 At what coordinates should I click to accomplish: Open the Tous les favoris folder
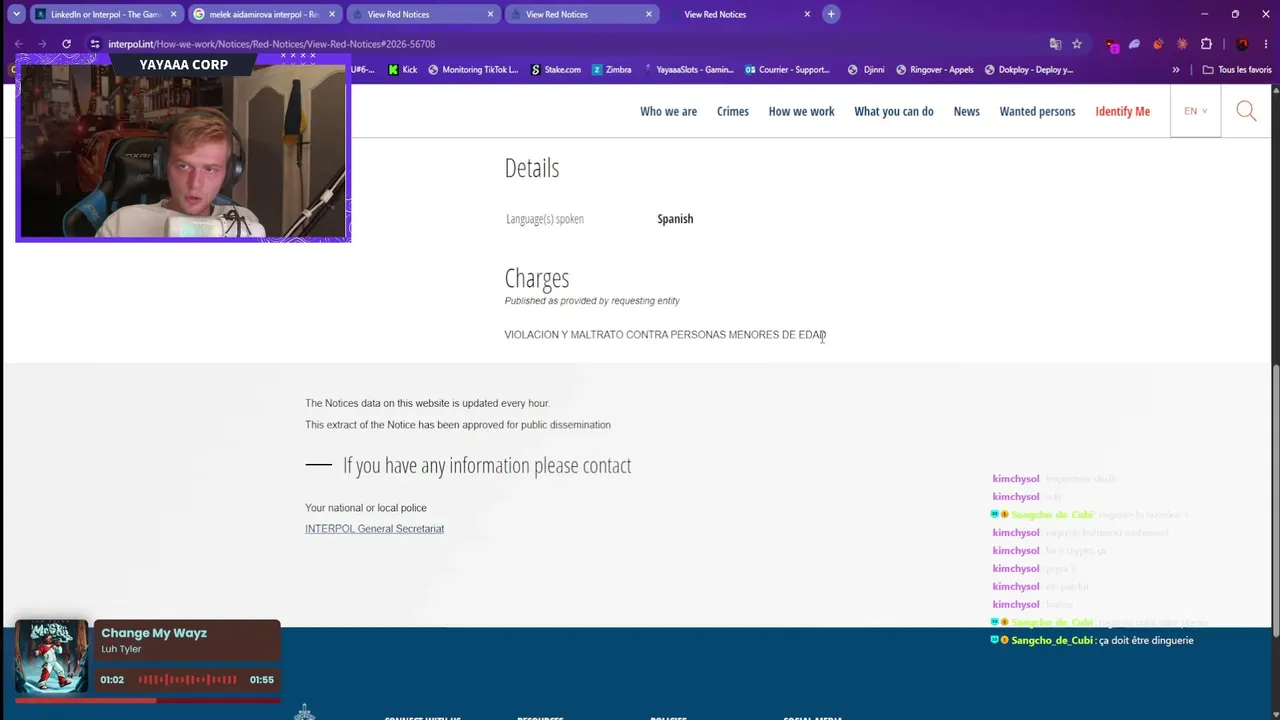[x=1237, y=70]
